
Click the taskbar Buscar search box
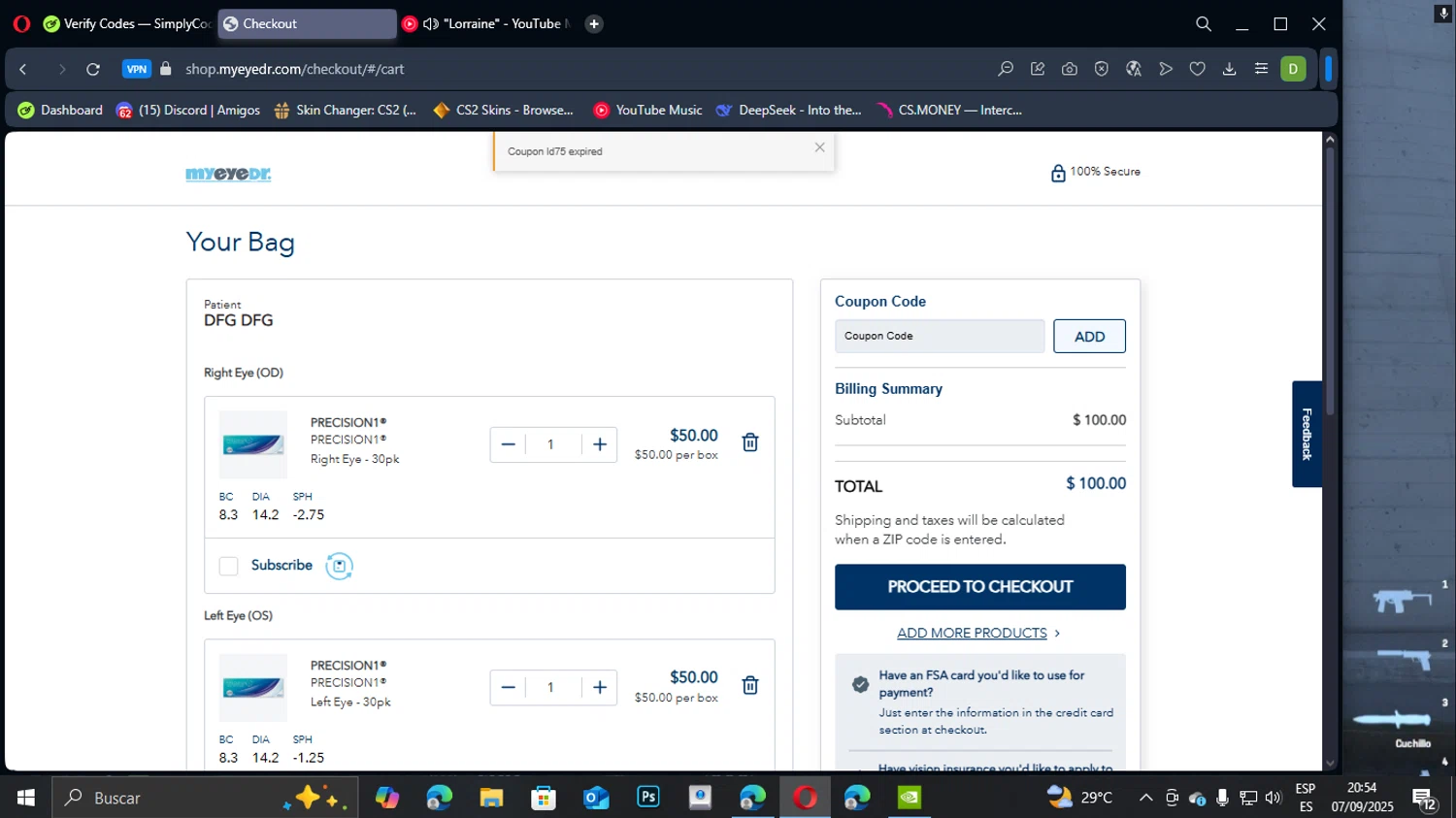coord(205,798)
